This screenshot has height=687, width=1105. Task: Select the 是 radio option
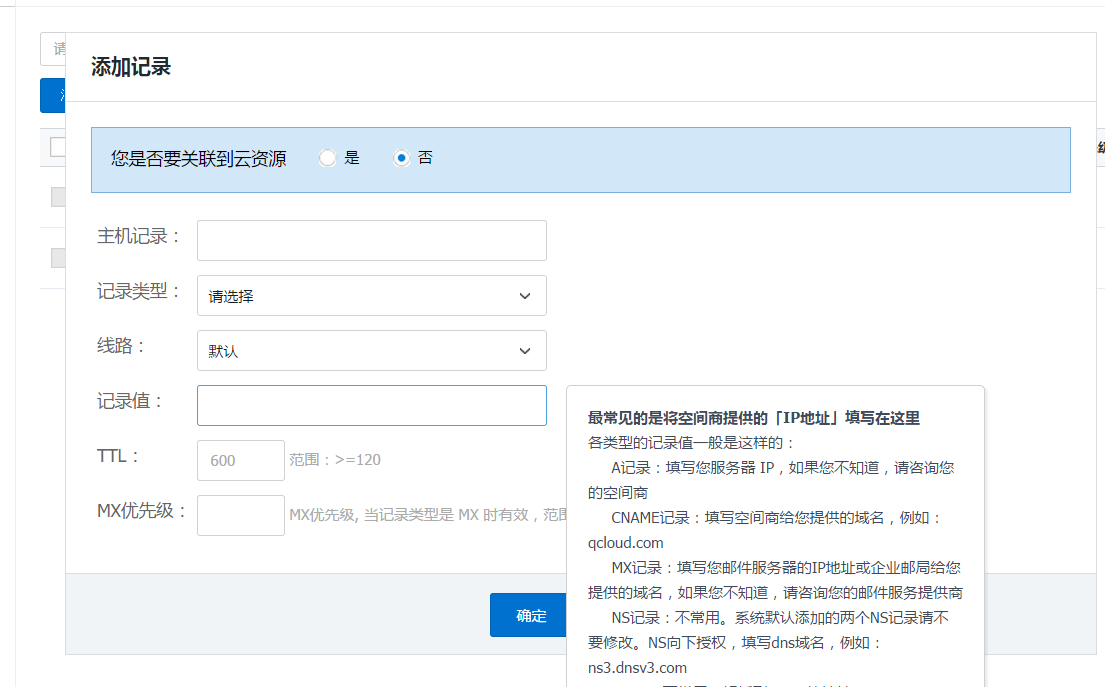(327, 158)
